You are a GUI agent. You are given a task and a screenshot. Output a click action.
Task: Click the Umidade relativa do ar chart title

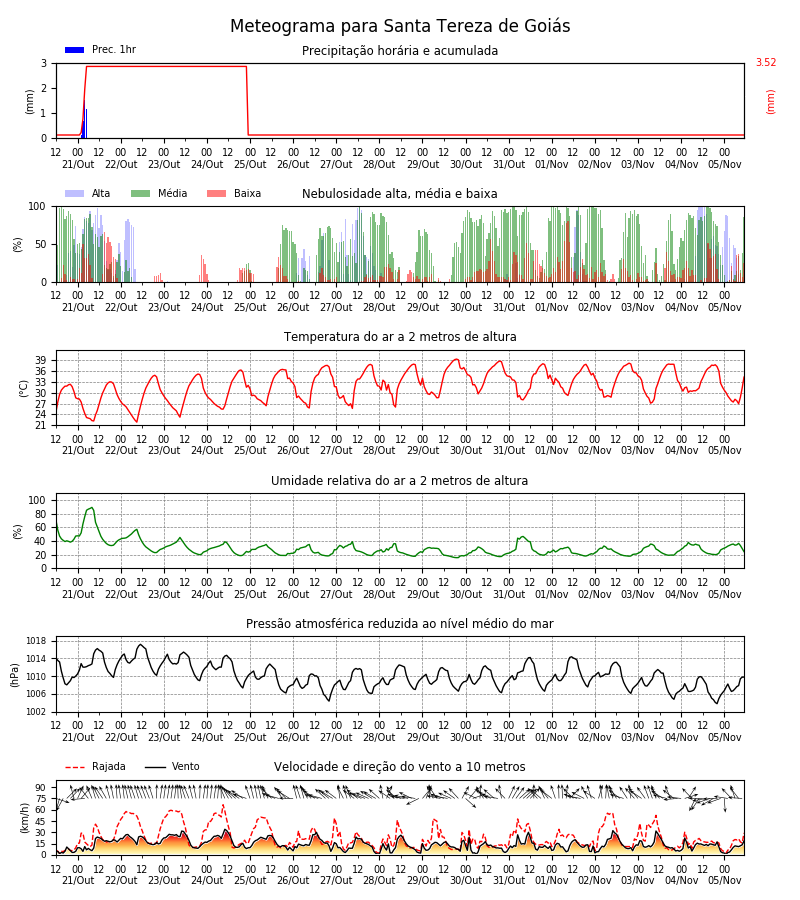(400, 480)
